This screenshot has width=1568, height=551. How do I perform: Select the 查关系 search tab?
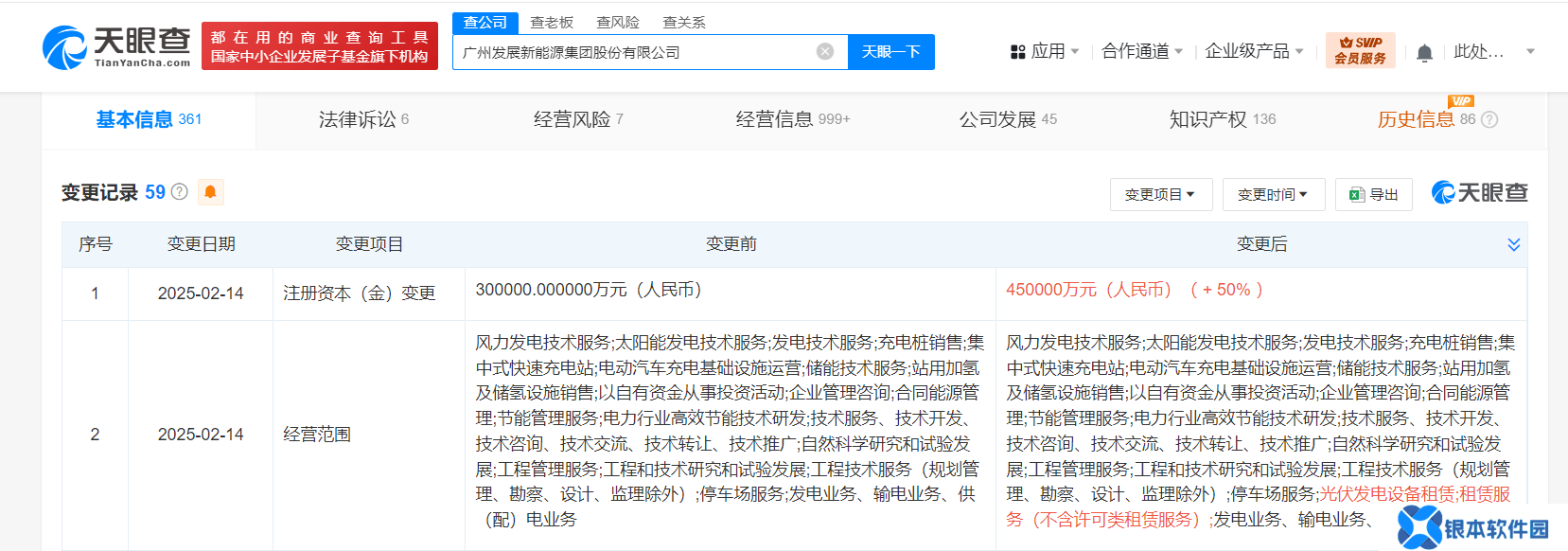click(x=684, y=22)
